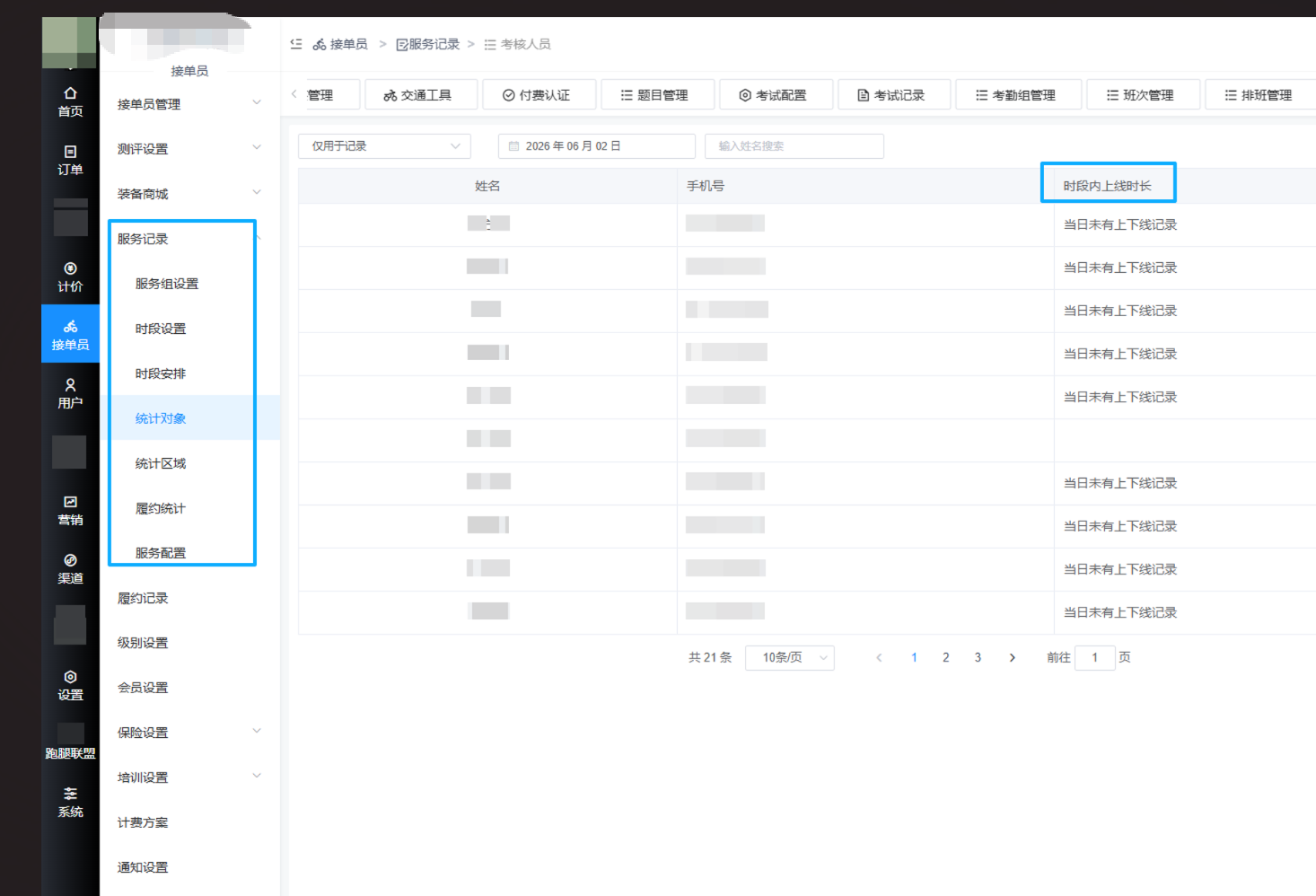Go to previous page arrow in pagination
This screenshot has width=1316, height=896.
pos(879,658)
